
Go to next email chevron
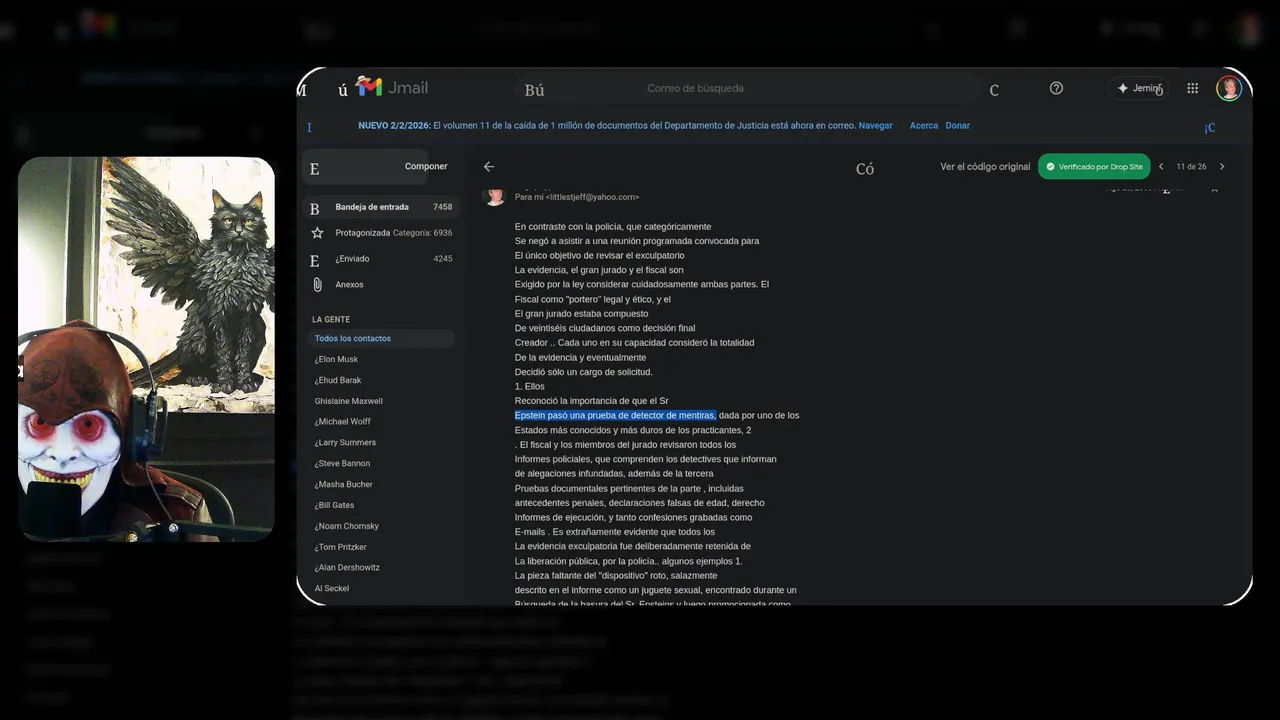[x=1221, y=167]
